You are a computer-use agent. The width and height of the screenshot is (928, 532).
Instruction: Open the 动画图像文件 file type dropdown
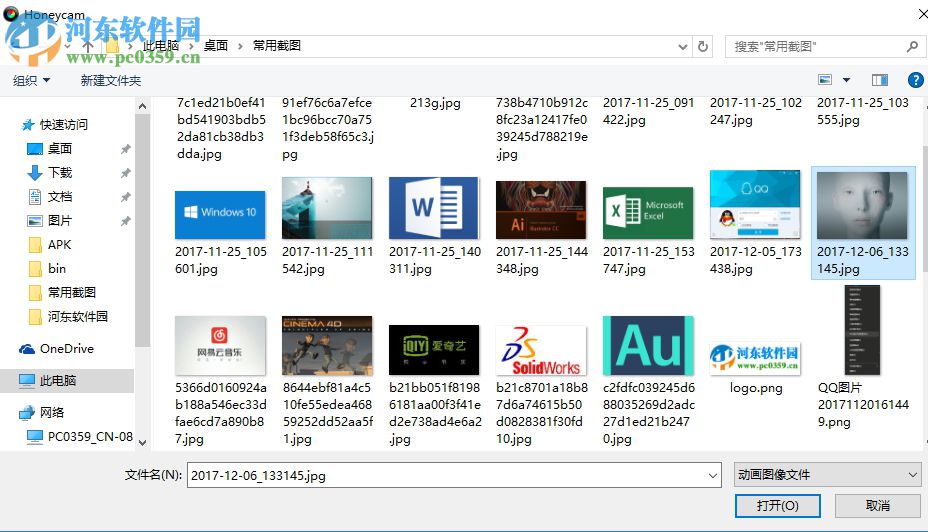tap(827, 475)
